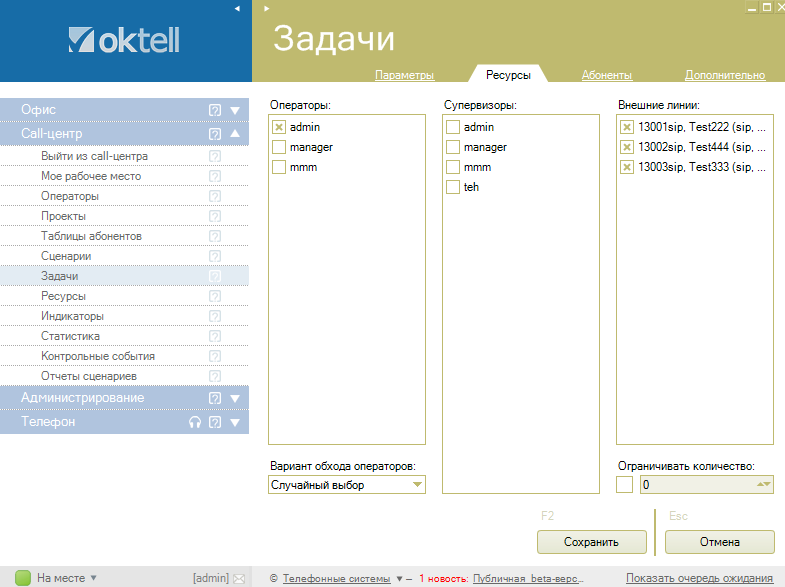Open the Абоненты tab
The width and height of the screenshot is (785, 587).
(606, 75)
